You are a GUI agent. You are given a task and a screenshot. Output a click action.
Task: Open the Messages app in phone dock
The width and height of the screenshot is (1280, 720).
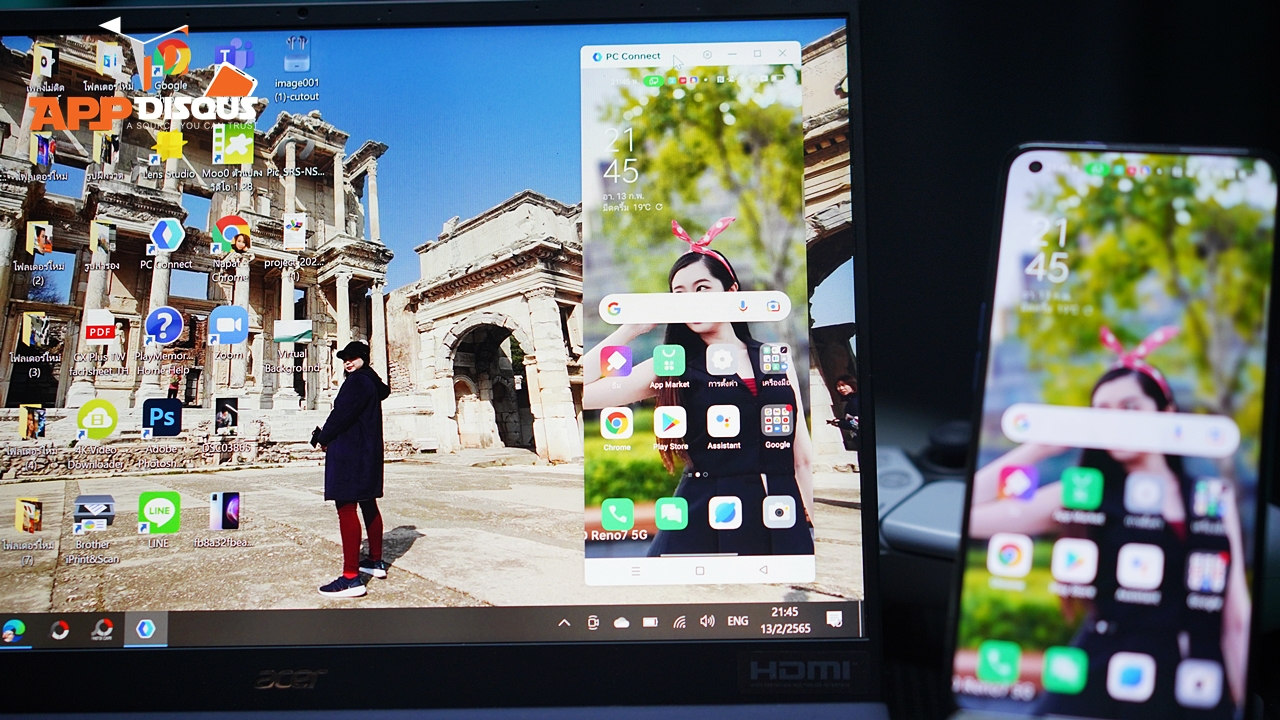[x=671, y=513]
